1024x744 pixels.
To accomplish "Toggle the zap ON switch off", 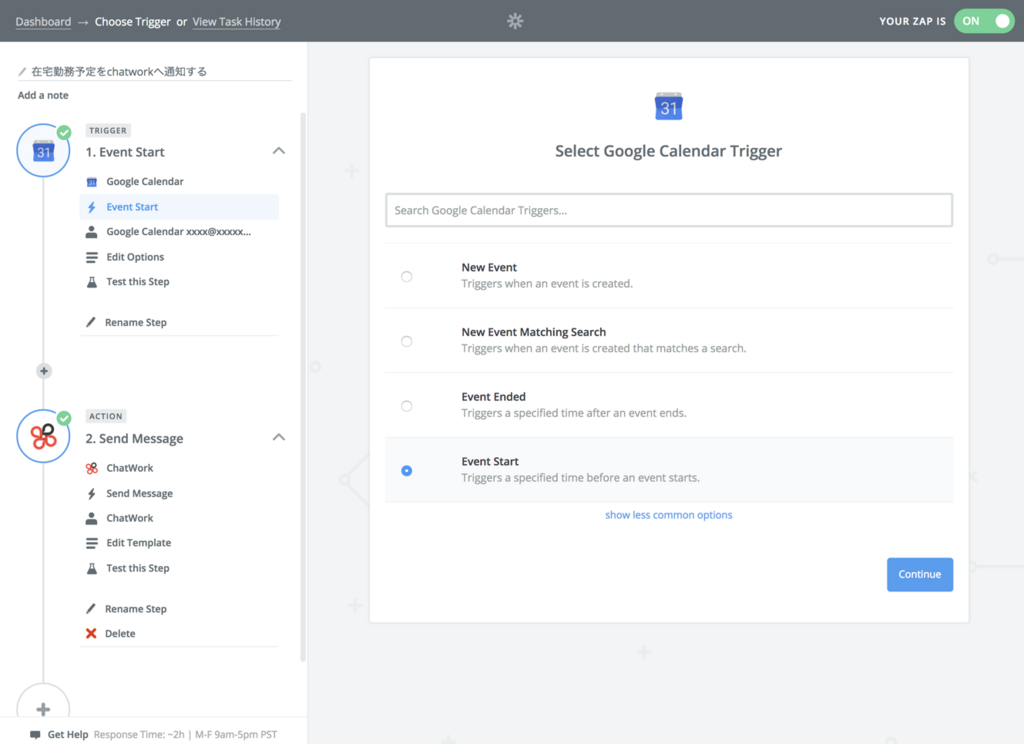I will [984, 21].
